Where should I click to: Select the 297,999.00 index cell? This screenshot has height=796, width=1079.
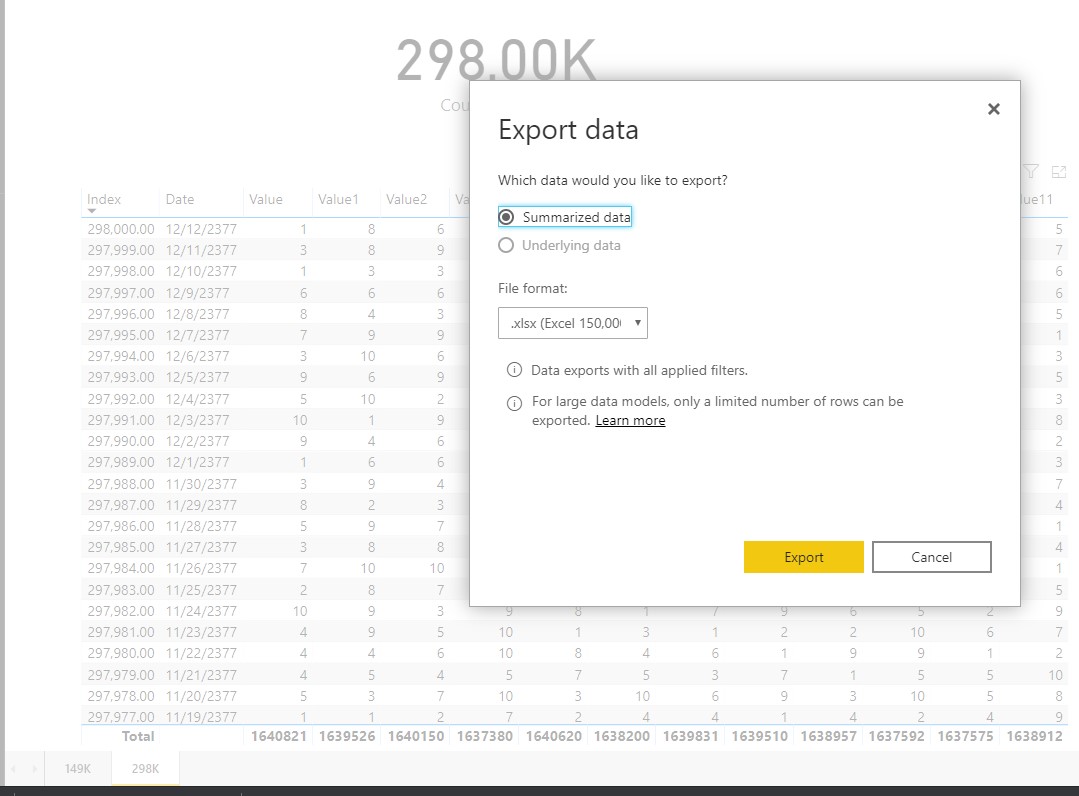click(x=121, y=250)
